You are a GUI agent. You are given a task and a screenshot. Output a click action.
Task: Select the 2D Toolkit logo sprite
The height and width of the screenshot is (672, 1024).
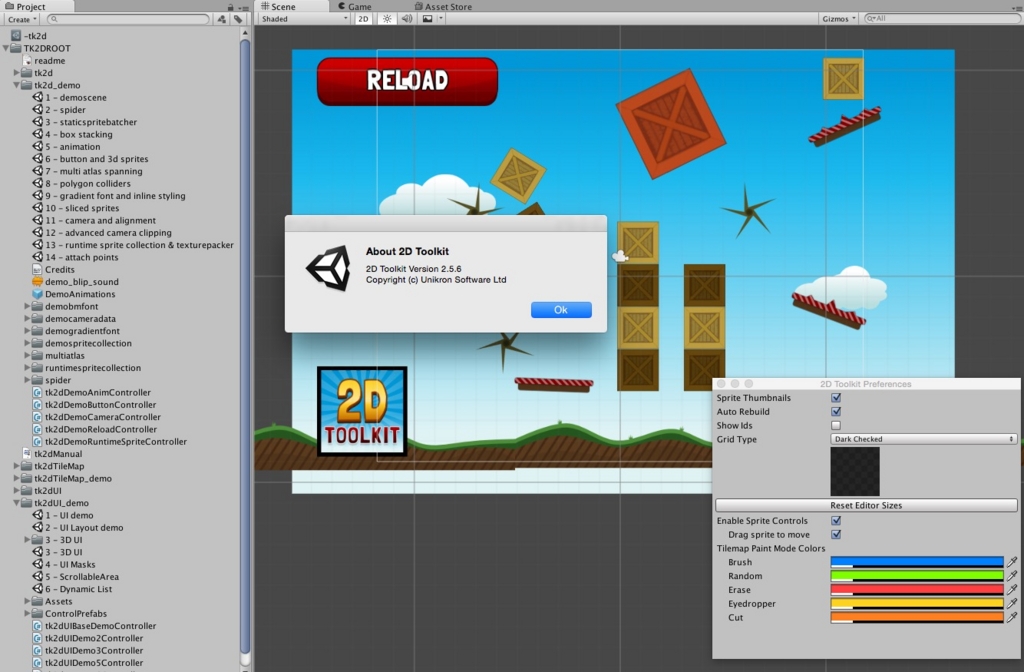click(x=362, y=411)
